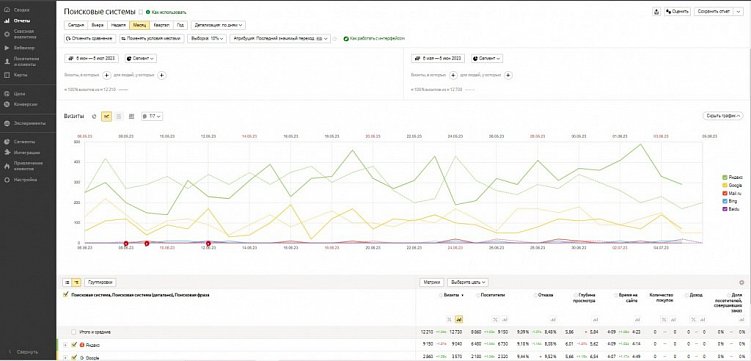Switch table to tree view icon
Screen dimensions: 751x361
[x=76, y=283]
